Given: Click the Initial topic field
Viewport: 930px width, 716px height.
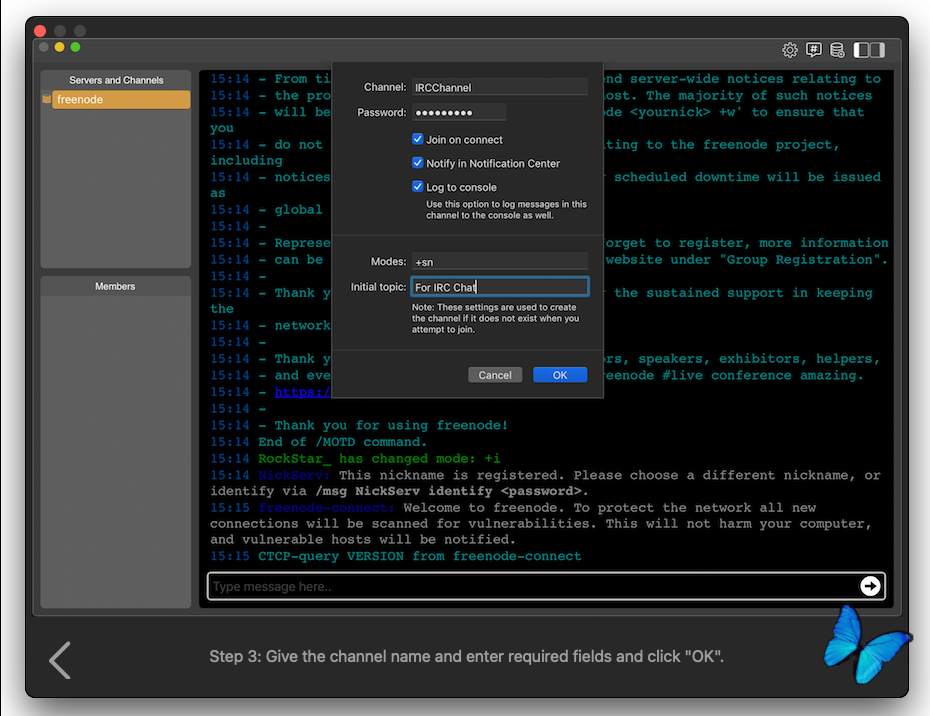Looking at the screenshot, I should pyautogui.click(x=499, y=288).
